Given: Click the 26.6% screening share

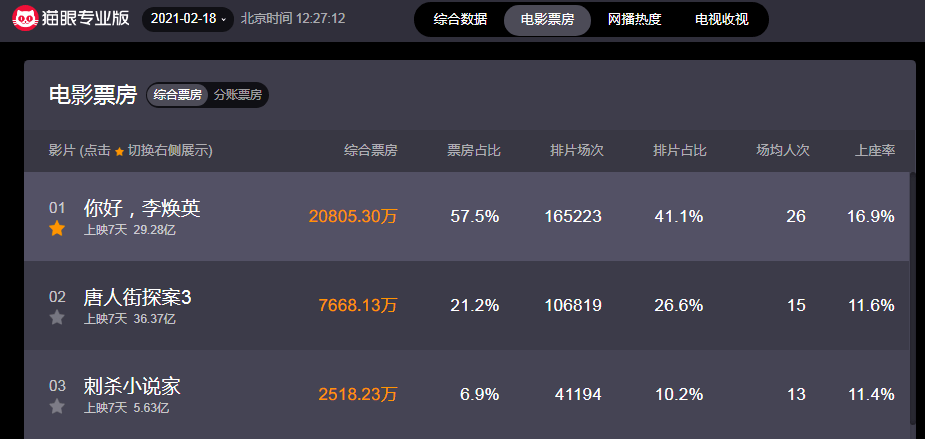Looking at the screenshot, I should point(679,306).
